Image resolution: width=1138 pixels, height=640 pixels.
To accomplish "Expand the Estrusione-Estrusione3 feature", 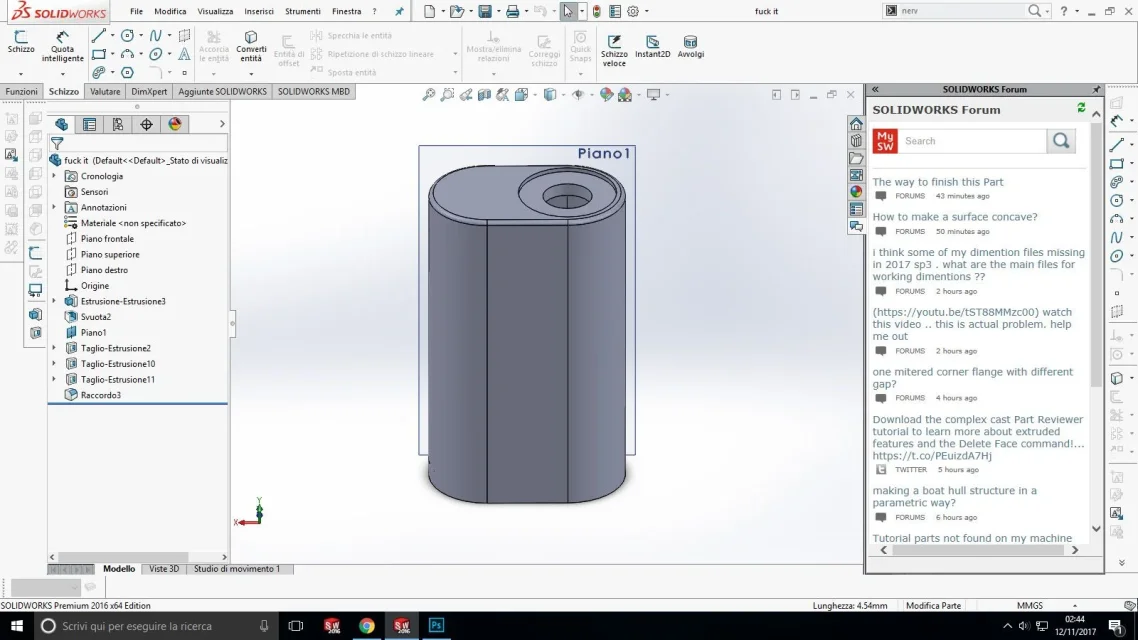I will pos(54,301).
